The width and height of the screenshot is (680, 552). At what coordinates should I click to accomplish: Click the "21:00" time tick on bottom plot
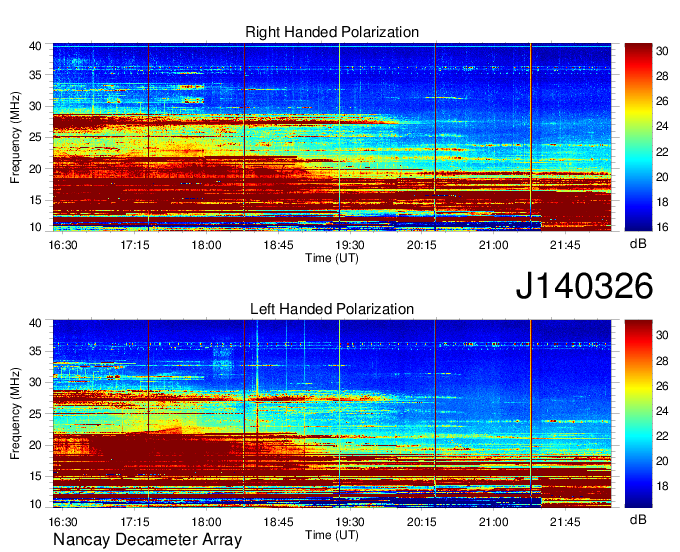click(x=494, y=522)
